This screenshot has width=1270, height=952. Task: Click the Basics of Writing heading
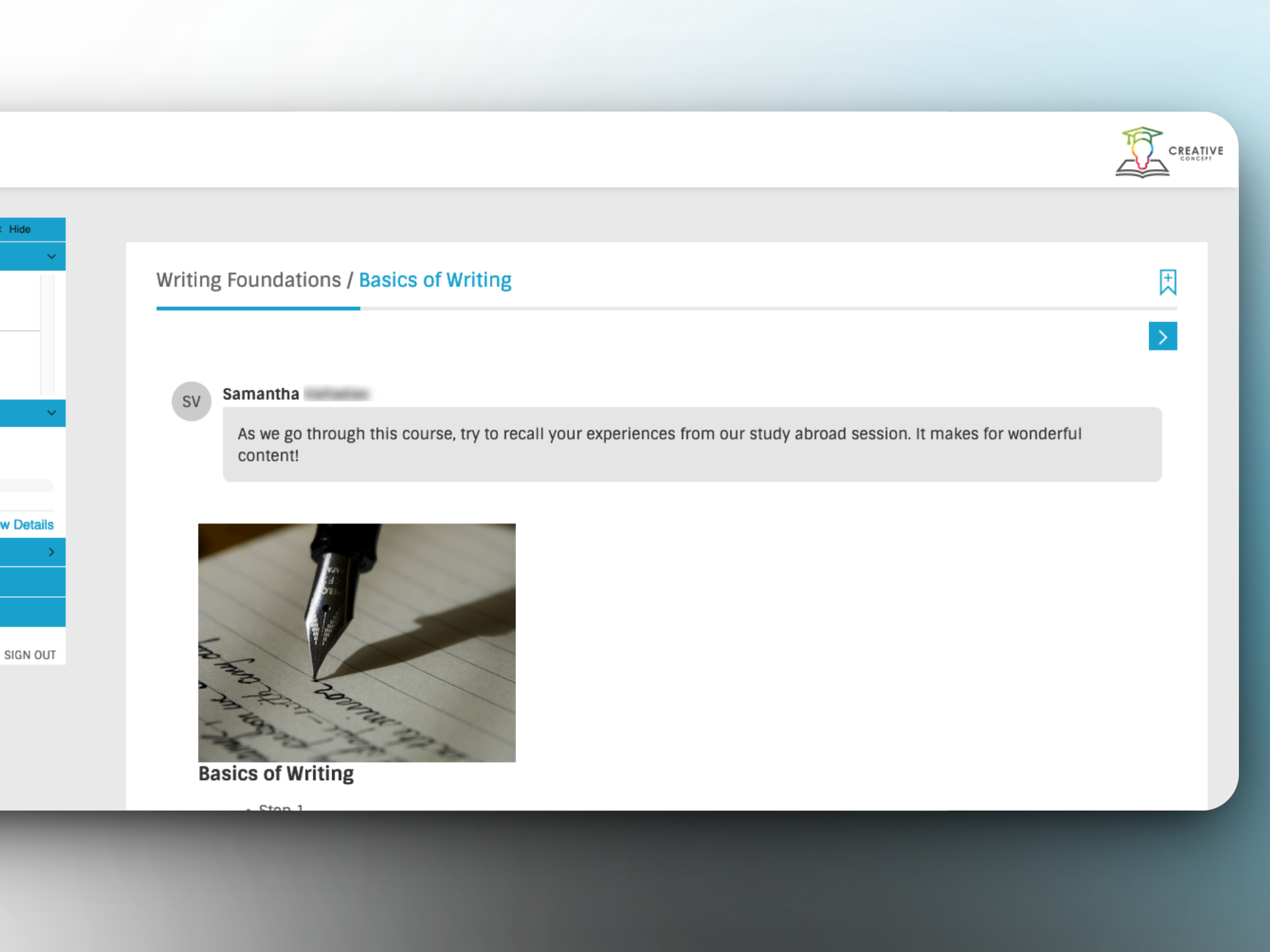coord(276,773)
